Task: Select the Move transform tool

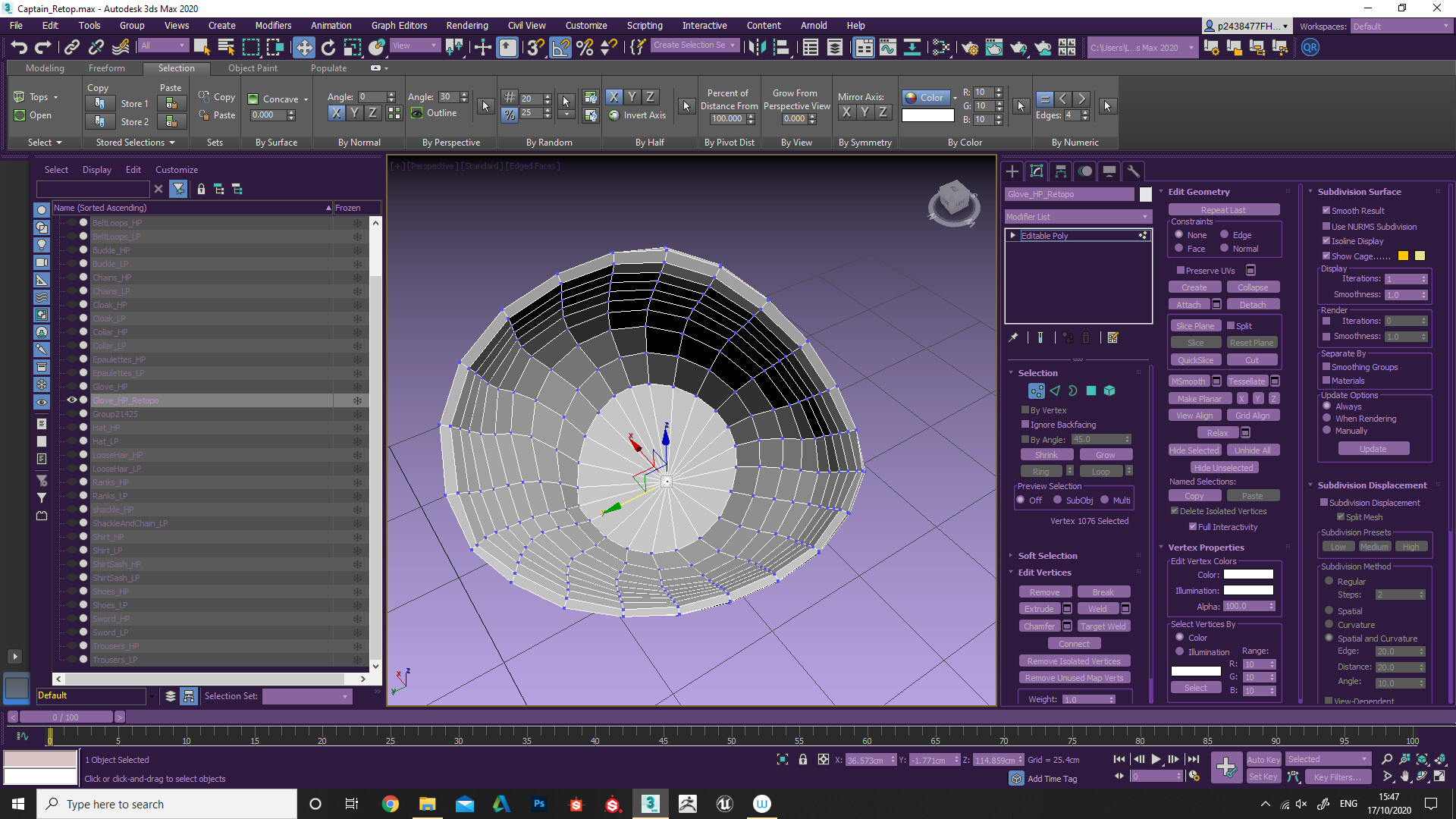Action: (x=303, y=47)
